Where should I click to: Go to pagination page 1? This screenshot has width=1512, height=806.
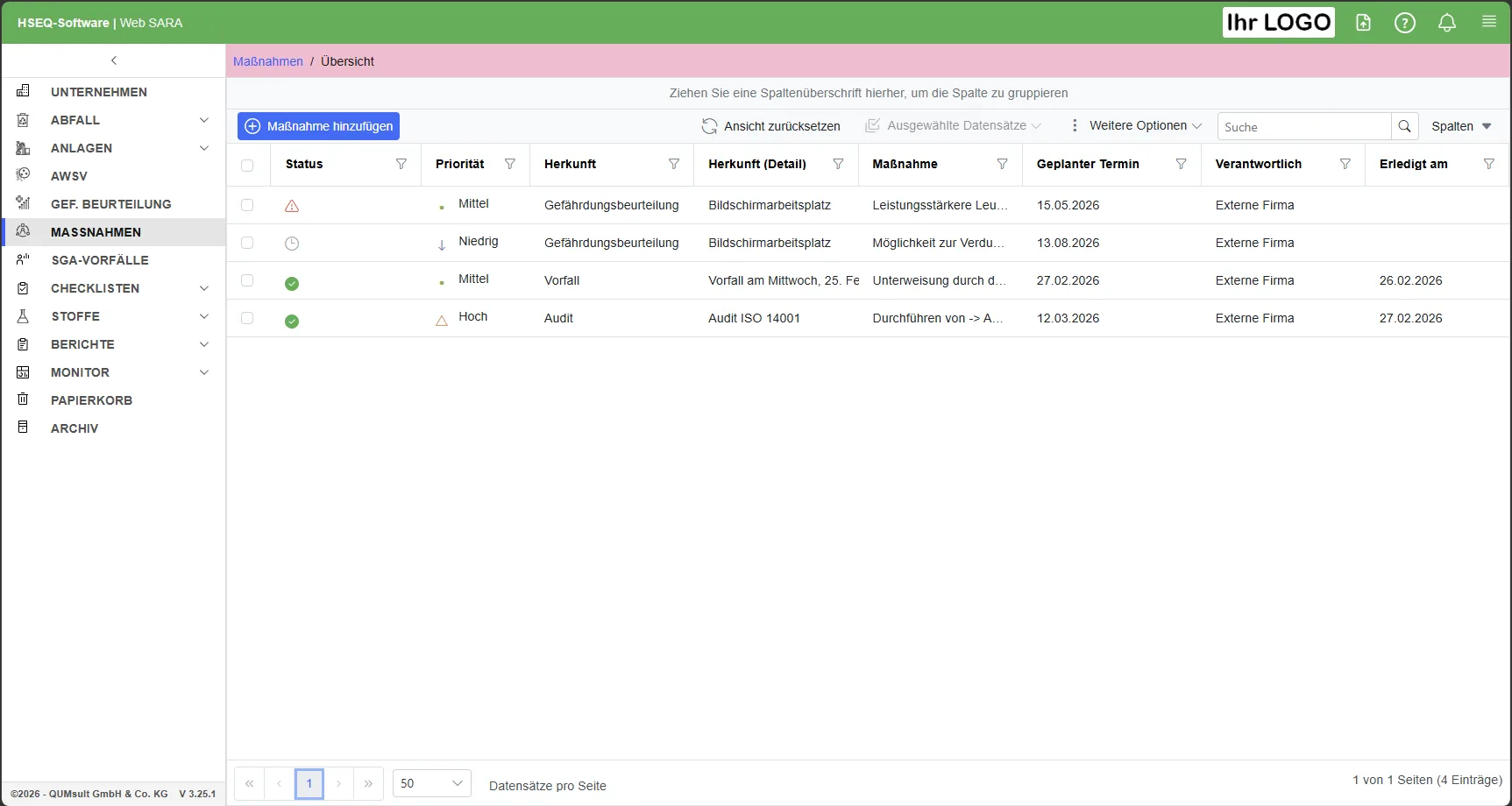point(309,783)
